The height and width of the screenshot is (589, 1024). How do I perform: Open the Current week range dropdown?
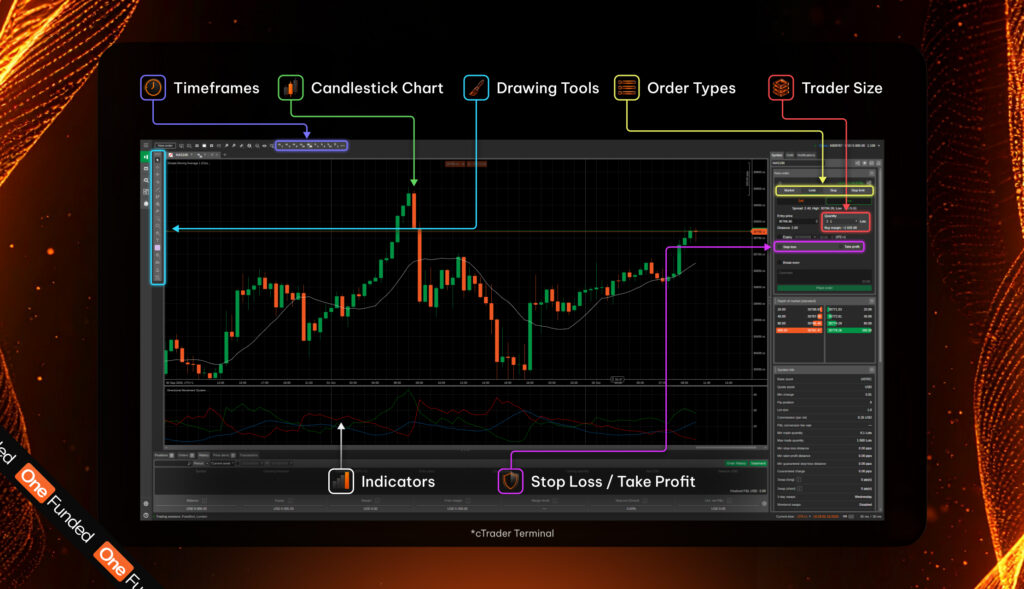pyautogui.click(x=222, y=464)
